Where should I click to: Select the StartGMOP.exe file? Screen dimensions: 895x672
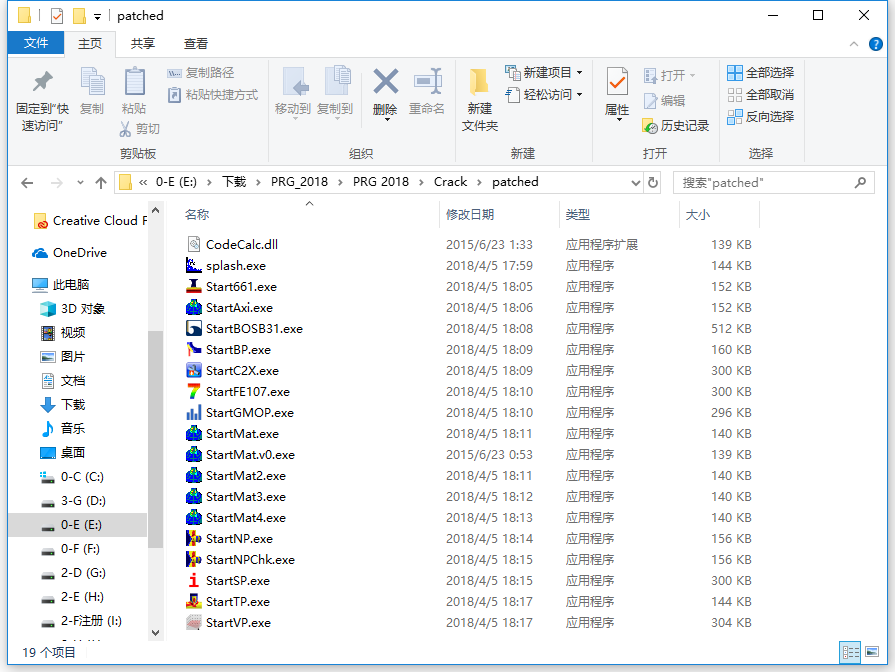pyautogui.click(x=249, y=413)
